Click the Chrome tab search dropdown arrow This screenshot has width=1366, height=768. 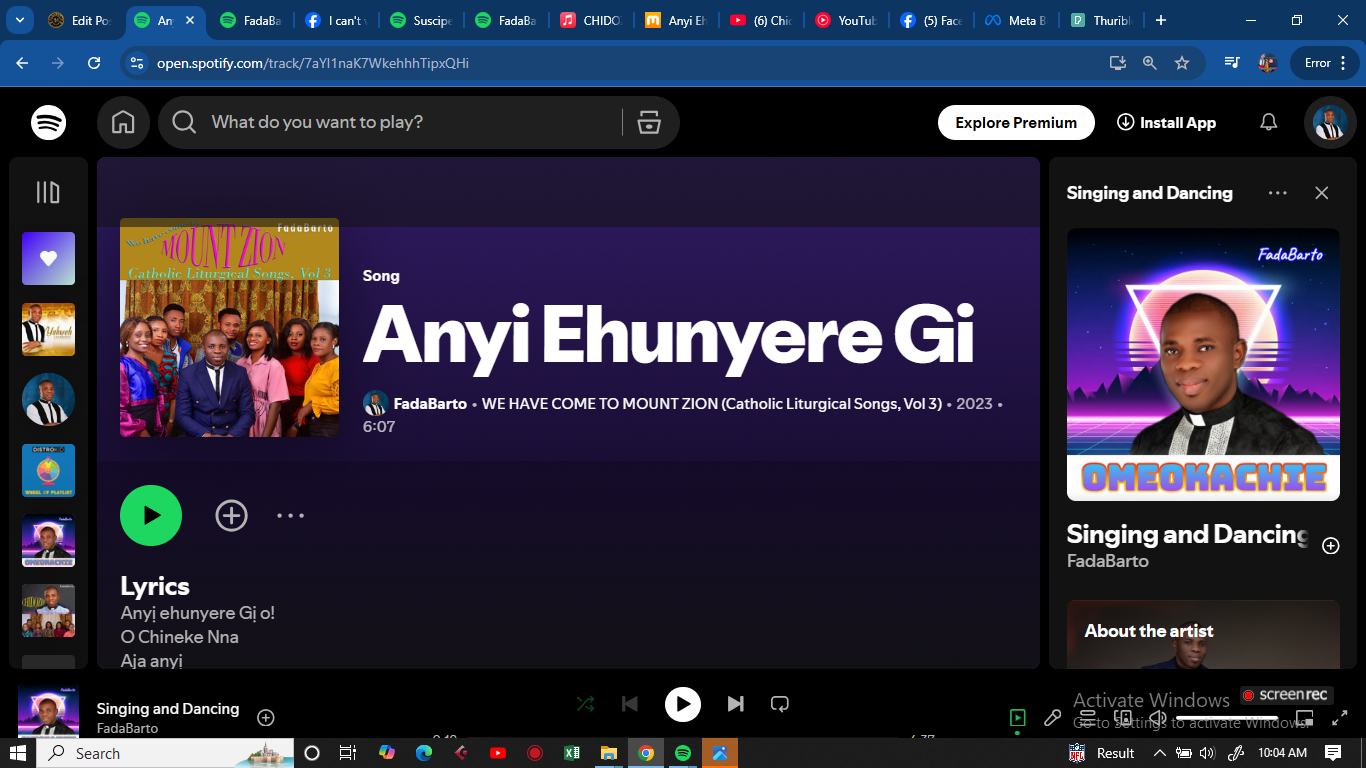[x=20, y=20]
